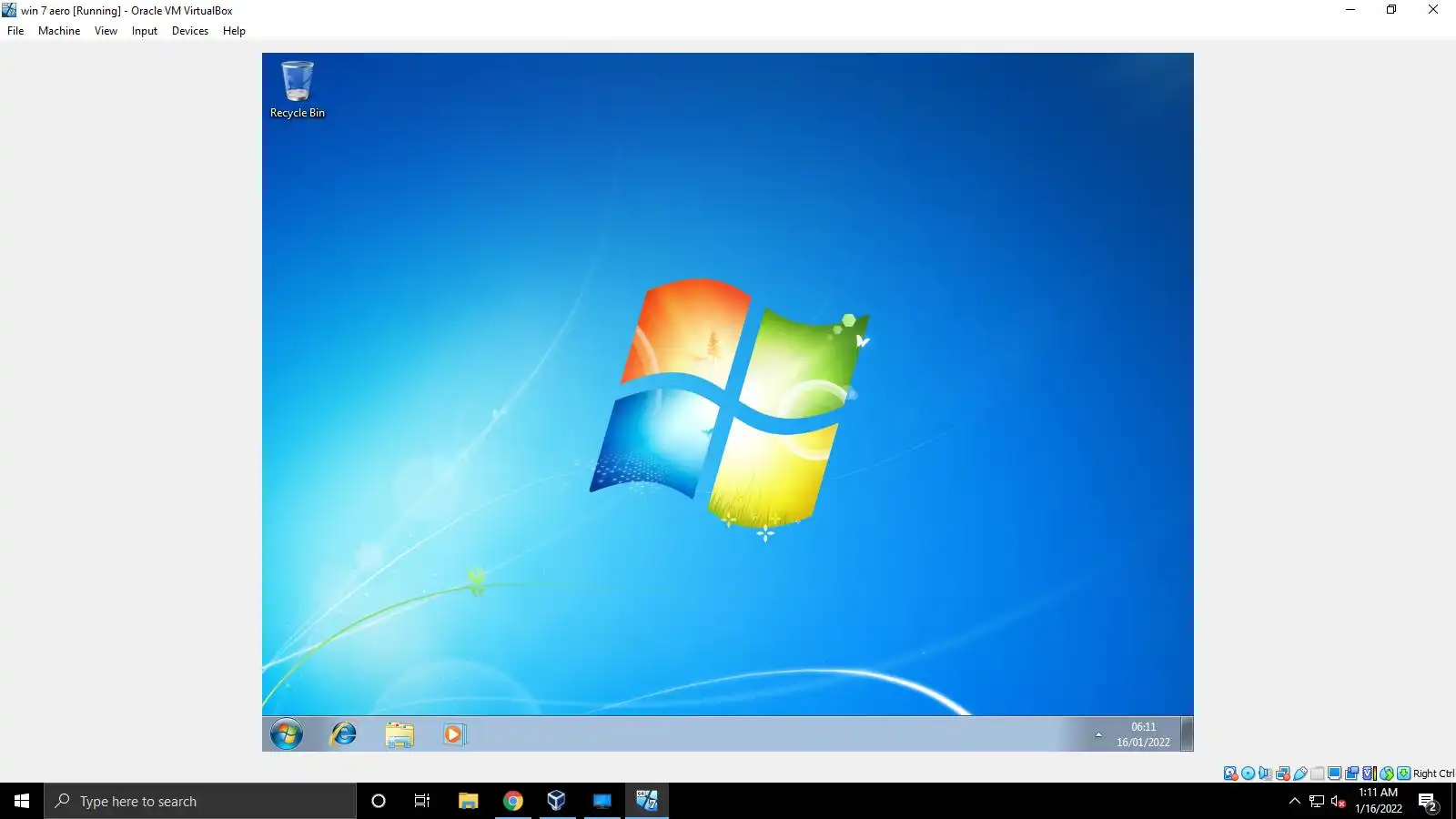Switch to Google Chrome on host taskbar
This screenshot has width=1456, height=819.
point(513,801)
